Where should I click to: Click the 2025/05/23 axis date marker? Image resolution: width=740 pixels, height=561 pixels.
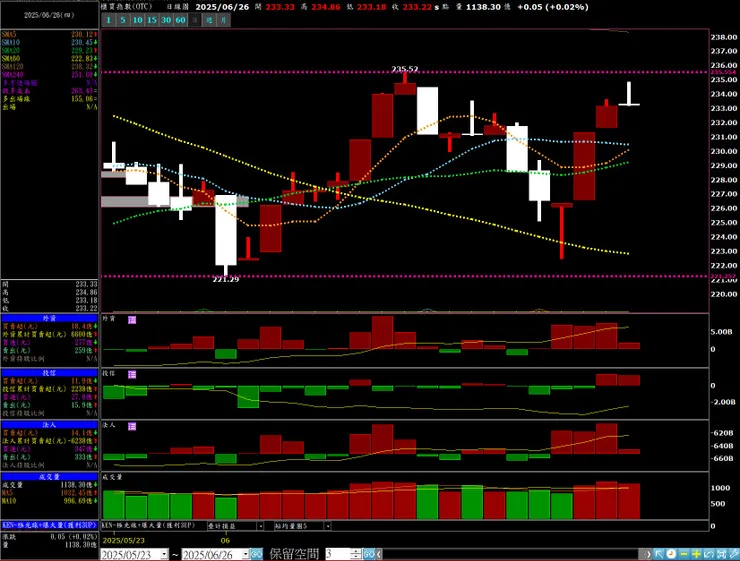[x=124, y=541]
